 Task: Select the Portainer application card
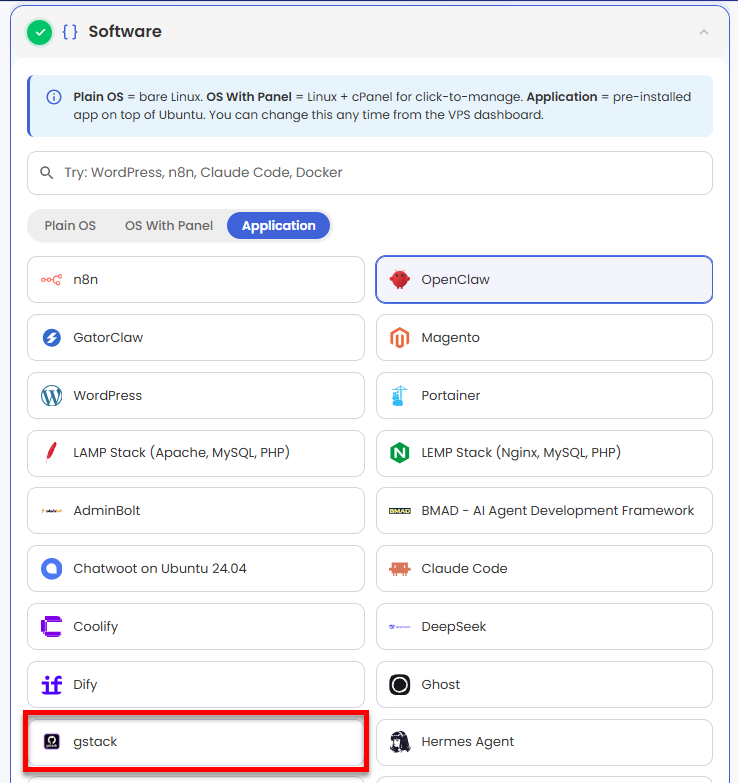coord(544,395)
